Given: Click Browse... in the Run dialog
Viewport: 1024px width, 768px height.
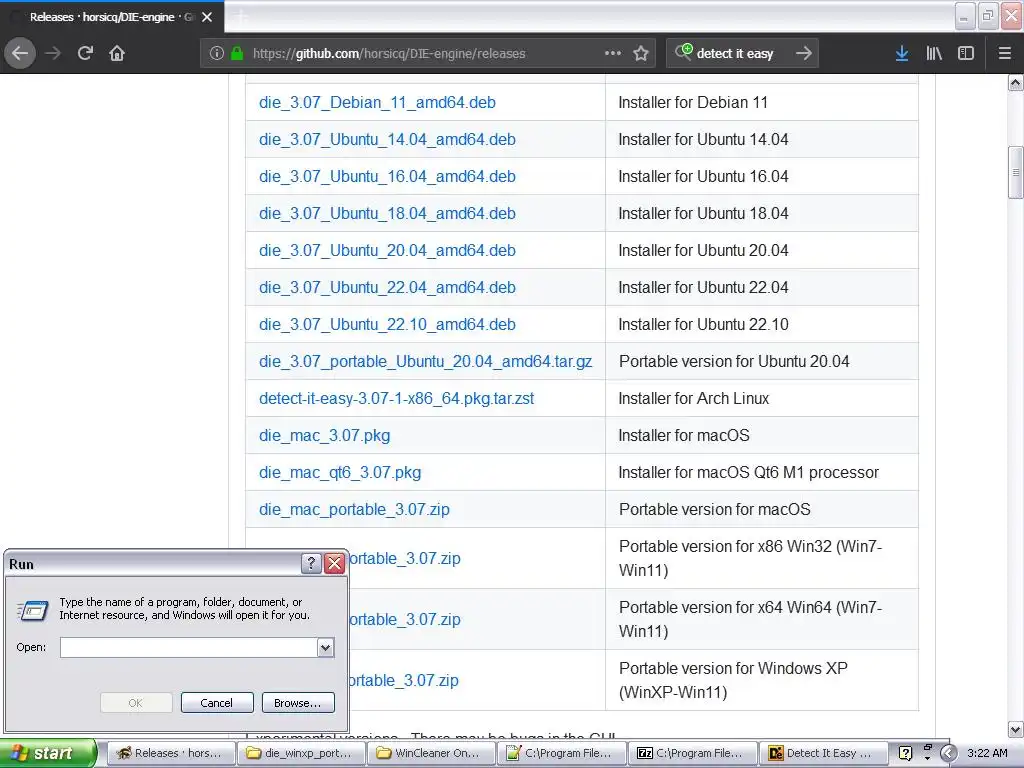Looking at the screenshot, I should pyautogui.click(x=298, y=703).
